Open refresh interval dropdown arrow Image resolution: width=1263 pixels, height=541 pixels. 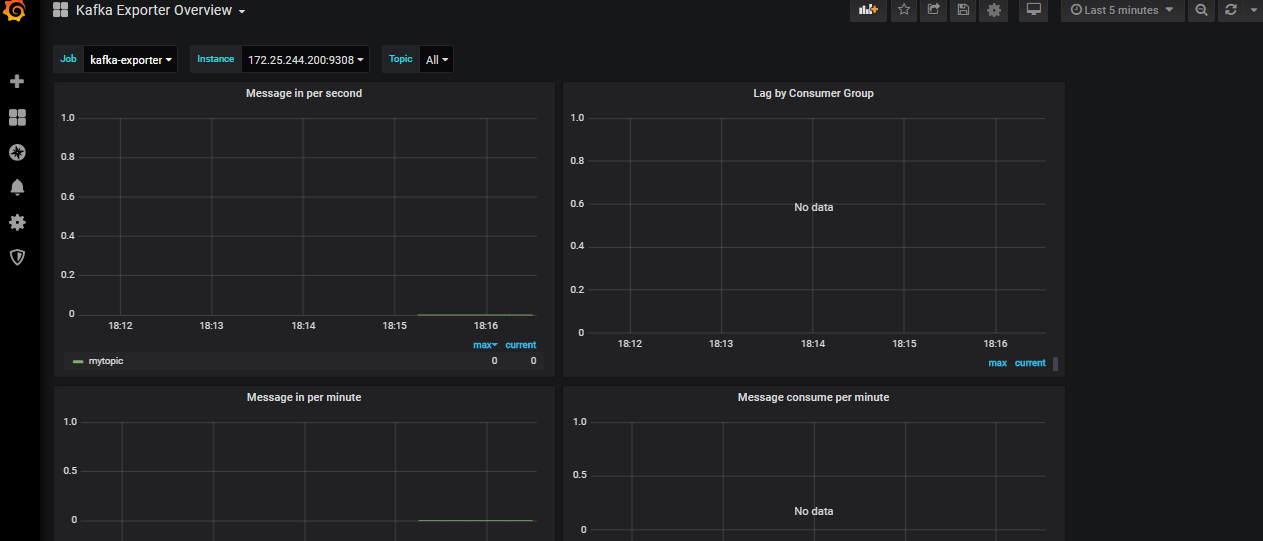tap(1253, 10)
